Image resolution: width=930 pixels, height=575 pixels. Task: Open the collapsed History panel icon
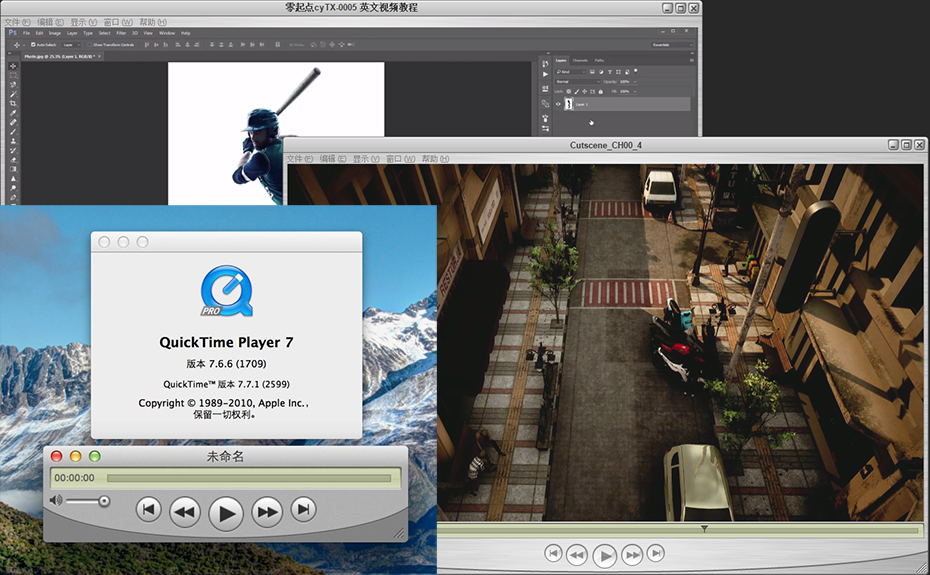click(545, 63)
